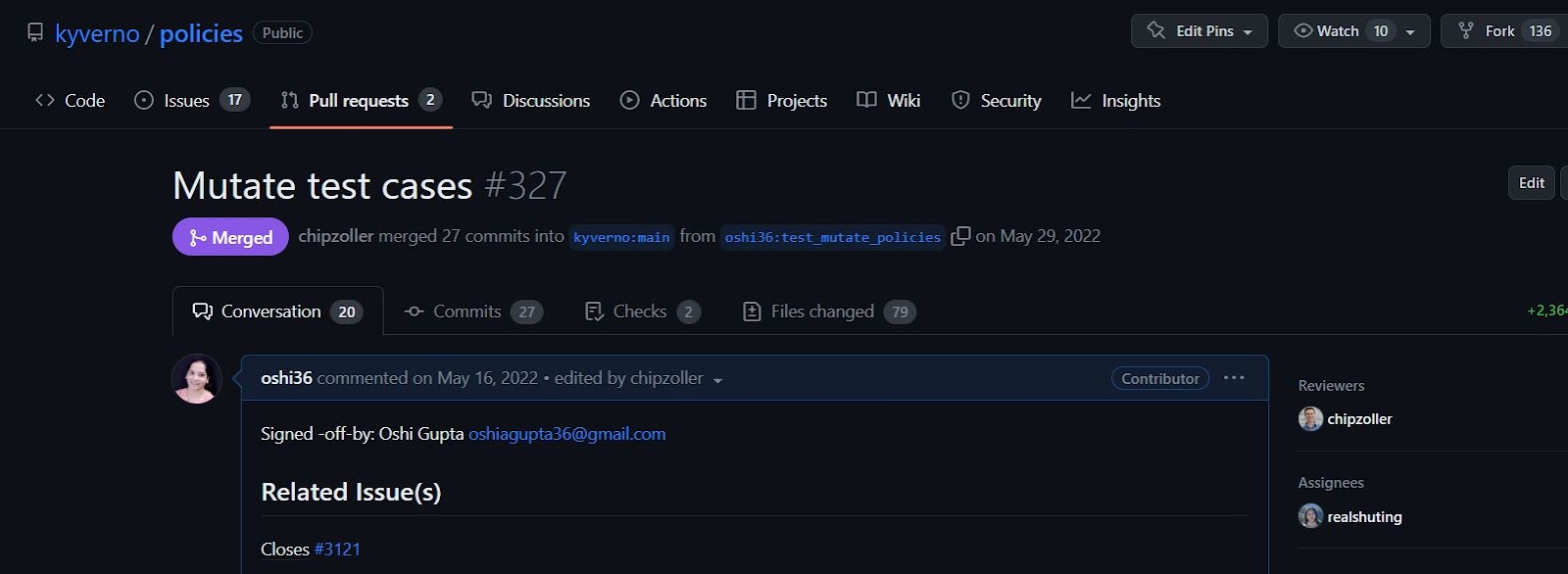Expand the comment edit history dropdown
The width and height of the screenshot is (1568, 574).
coord(717,380)
